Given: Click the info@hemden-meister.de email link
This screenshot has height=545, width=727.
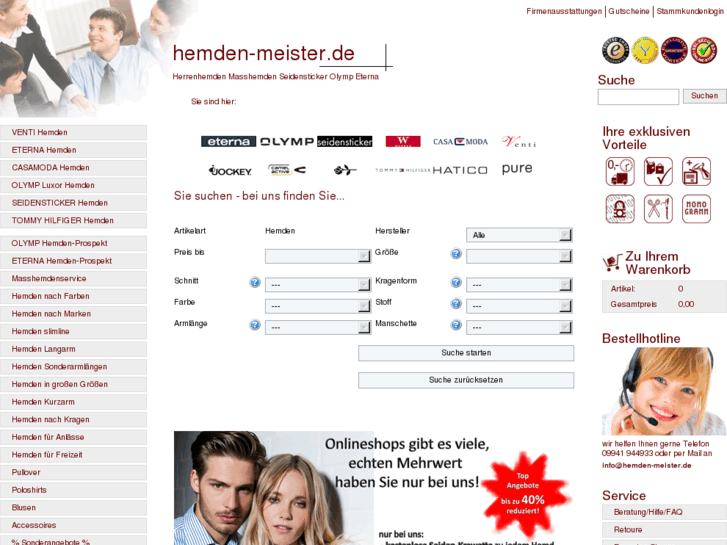Looking at the screenshot, I should click(646, 465).
